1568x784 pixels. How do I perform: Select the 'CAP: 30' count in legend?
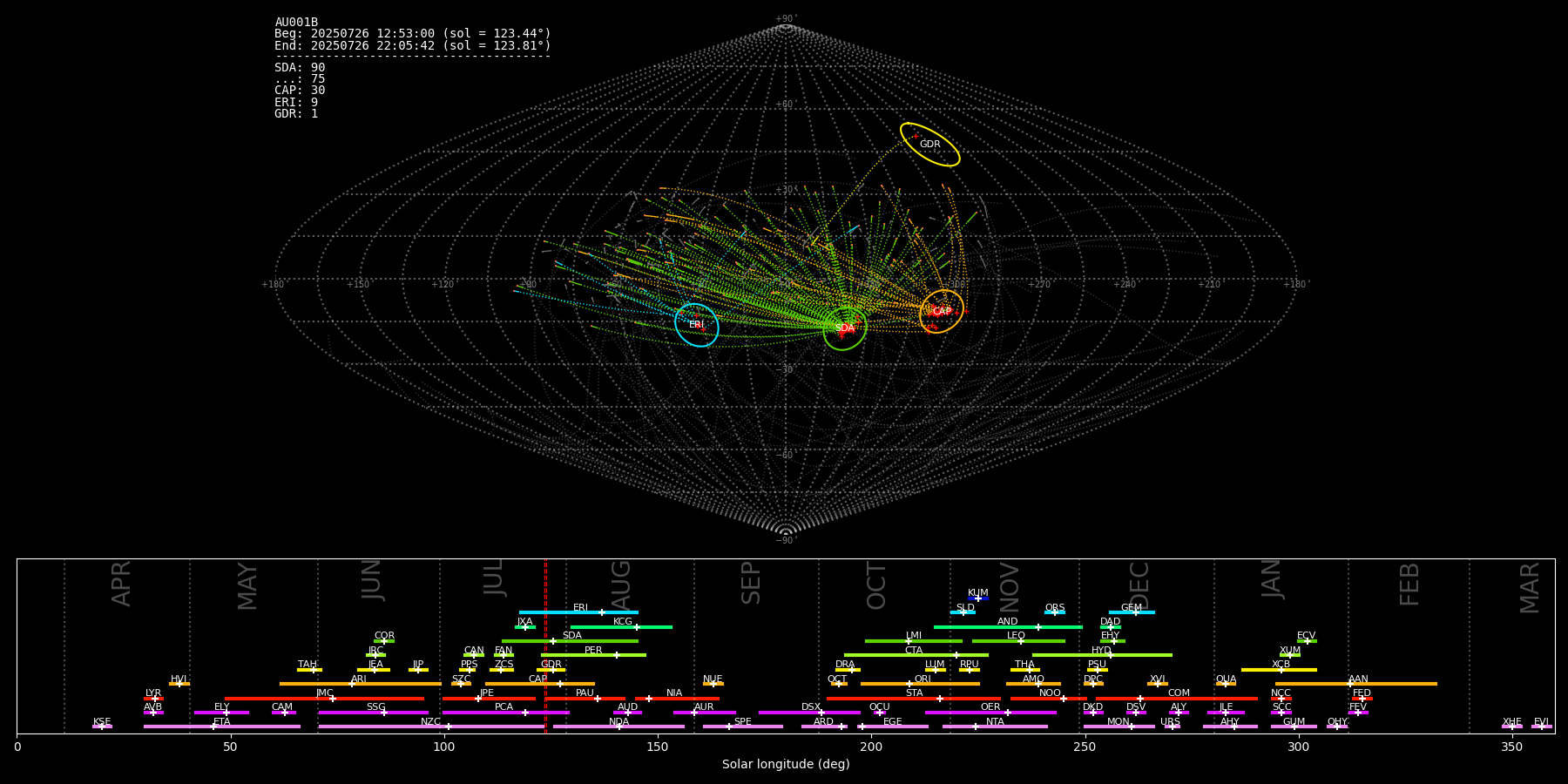pyautogui.click(x=300, y=91)
